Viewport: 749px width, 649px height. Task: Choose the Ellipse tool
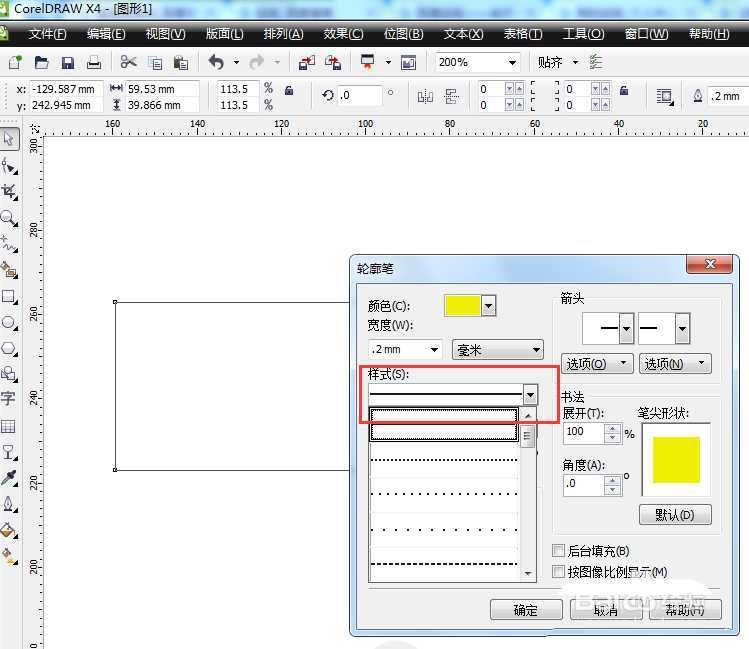9,322
